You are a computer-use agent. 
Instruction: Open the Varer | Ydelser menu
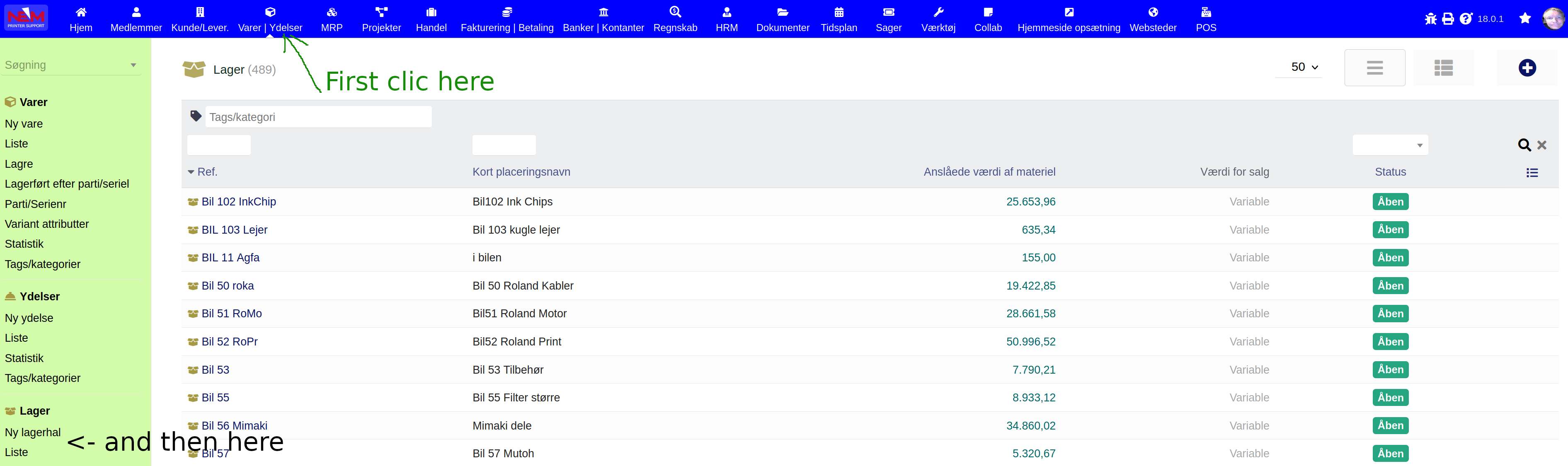coord(270,19)
